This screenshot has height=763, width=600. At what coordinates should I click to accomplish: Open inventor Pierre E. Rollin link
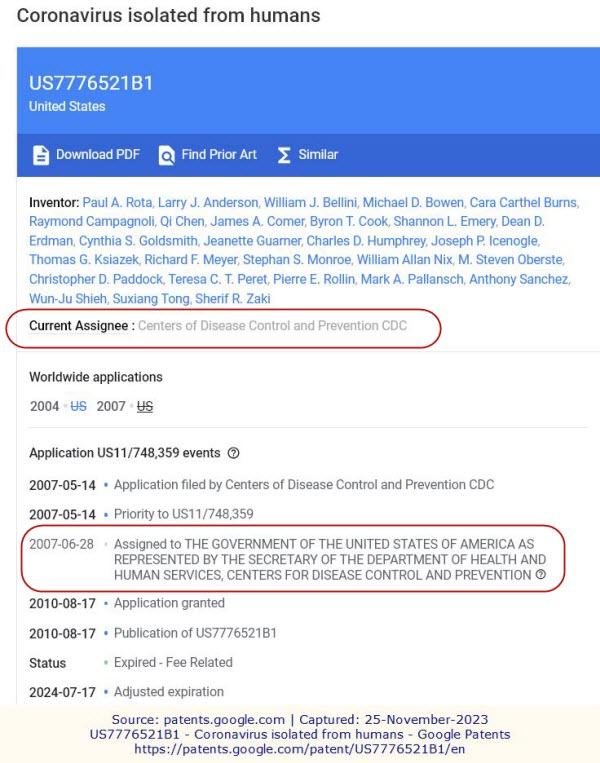[x=314, y=279]
